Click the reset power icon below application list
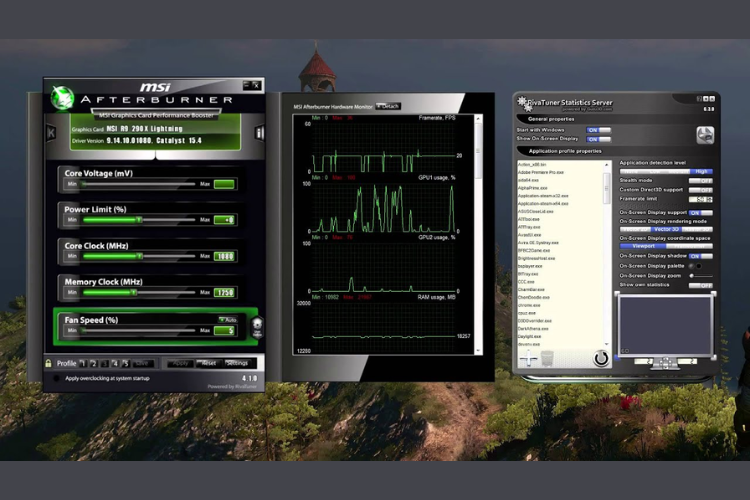This screenshot has height=500, width=750. point(601,358)
